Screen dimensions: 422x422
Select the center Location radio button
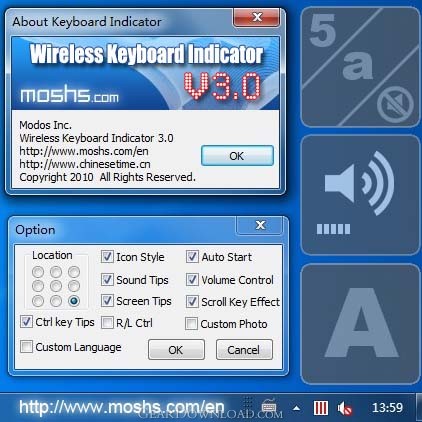click(56, 286)
